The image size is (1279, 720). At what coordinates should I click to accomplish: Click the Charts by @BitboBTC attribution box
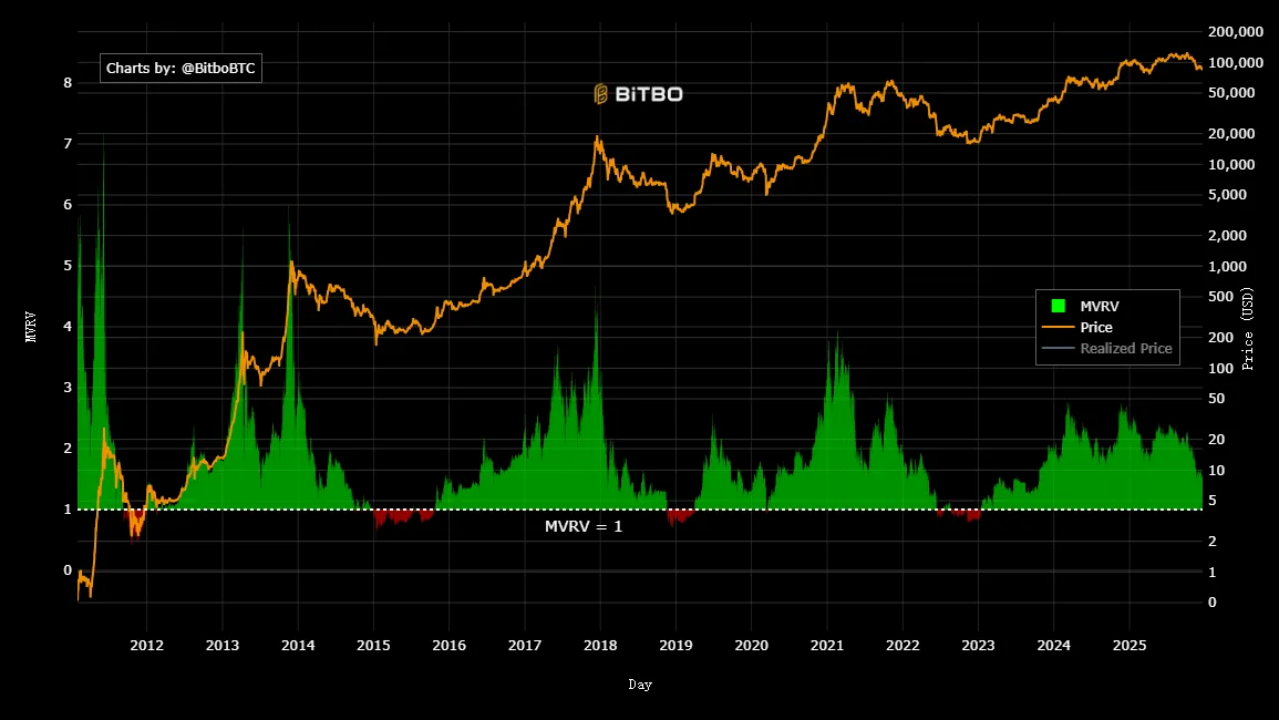(x=181, y=68)
